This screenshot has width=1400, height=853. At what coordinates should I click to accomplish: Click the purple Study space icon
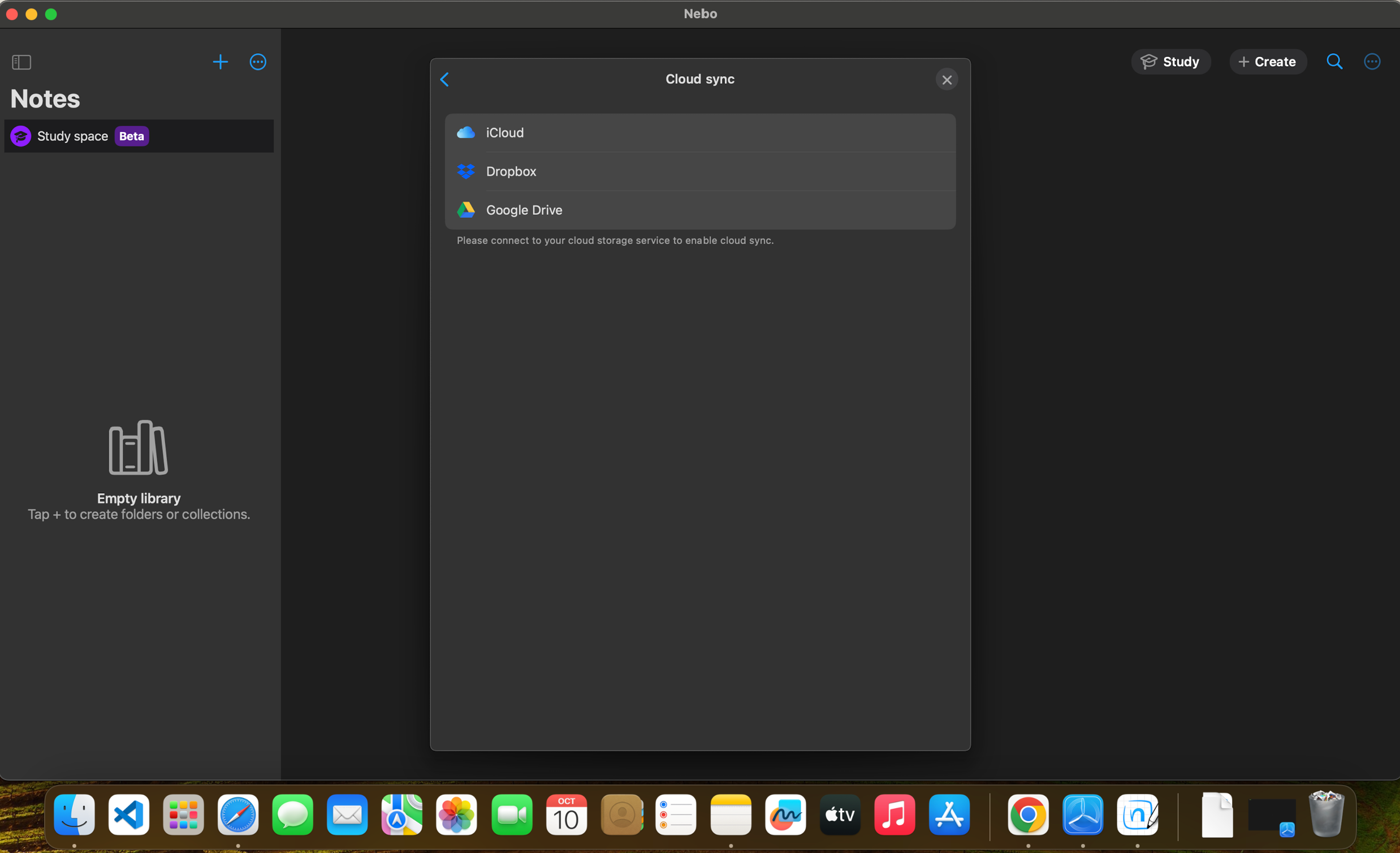pyautogui.click(x=21, y=136)
